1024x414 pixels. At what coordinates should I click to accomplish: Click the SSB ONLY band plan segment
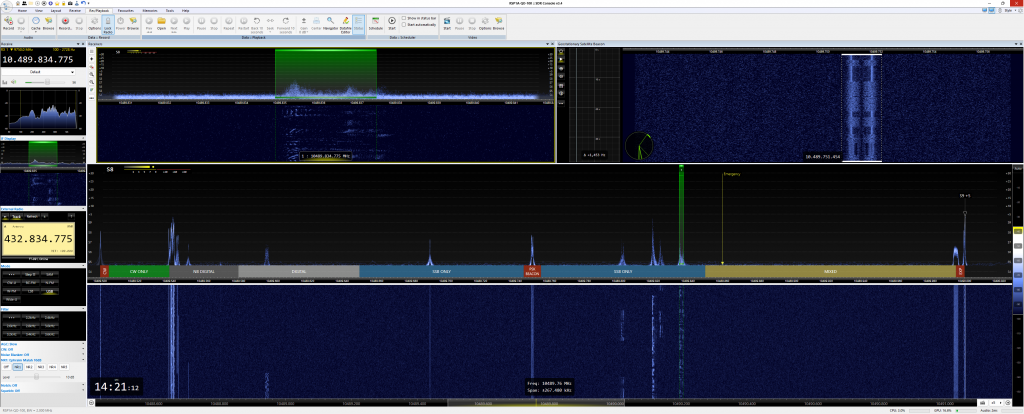(x=440, y=271)
